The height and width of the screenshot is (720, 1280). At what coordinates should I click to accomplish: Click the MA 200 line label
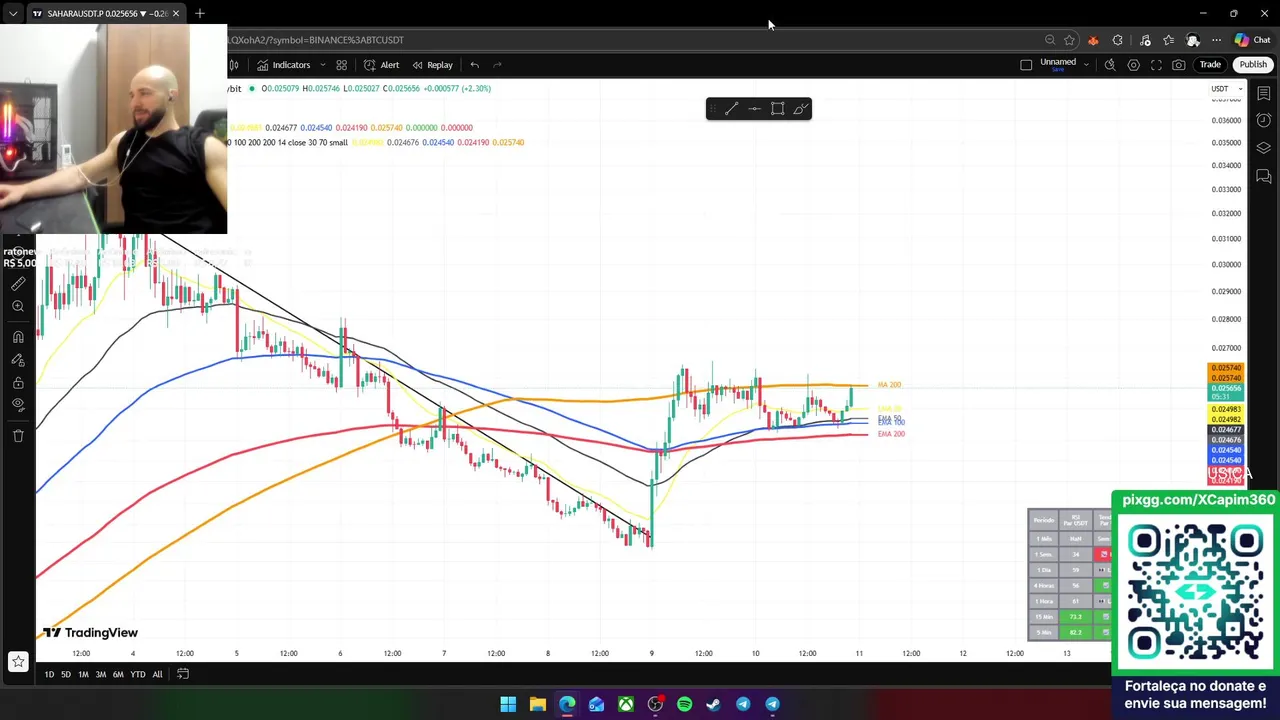[889, 385]
